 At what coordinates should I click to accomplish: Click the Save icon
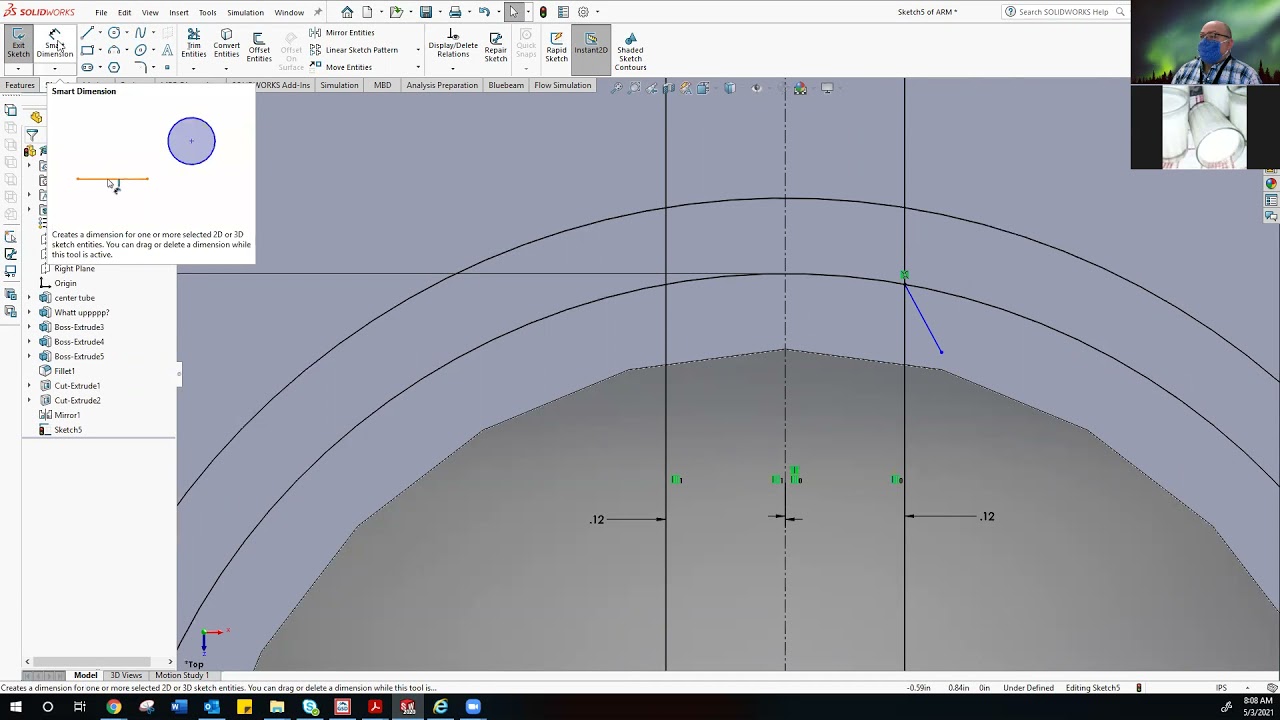click(x=426, y=12)
